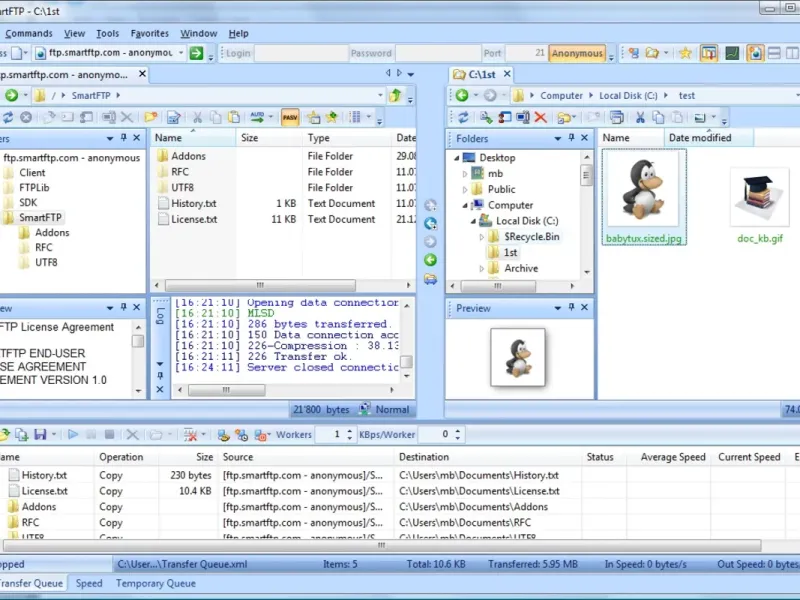Click the stop/abort icon in remote toolbar
The width and height of the screenshot is (800, 600).
pos(26,117)
